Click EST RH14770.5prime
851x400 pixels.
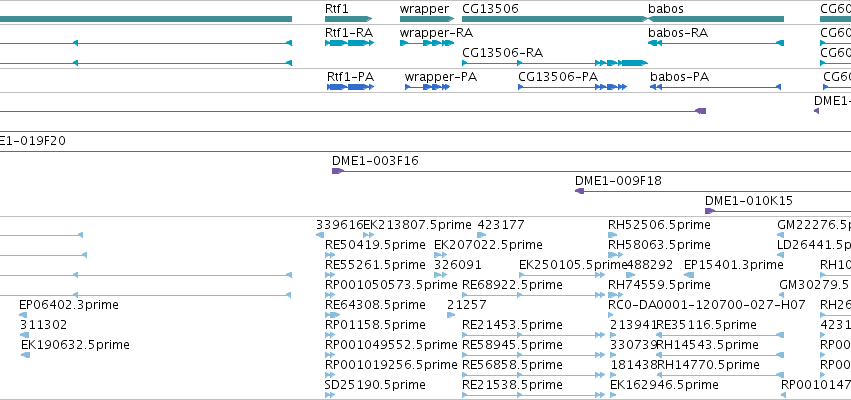[708, 365]
